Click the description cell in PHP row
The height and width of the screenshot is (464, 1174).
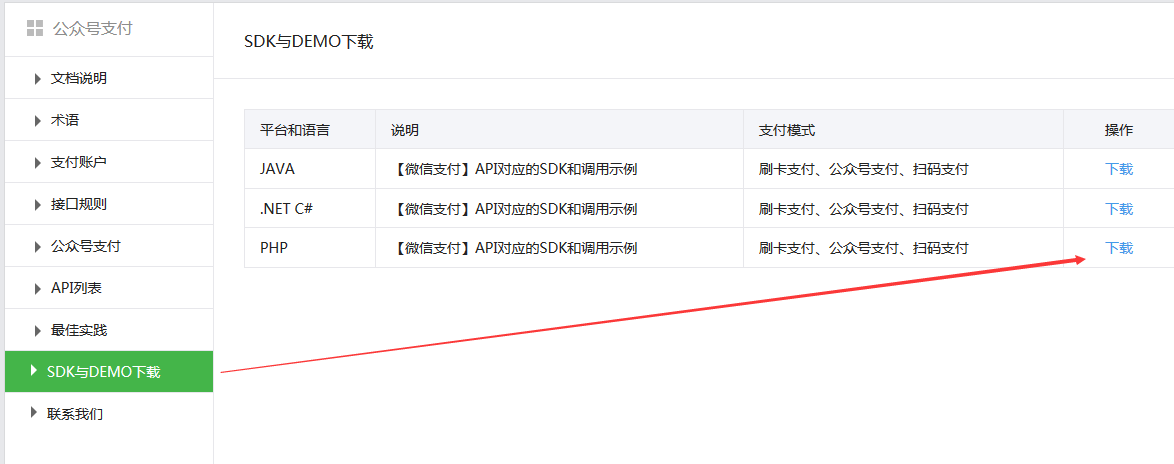(x=559, y=248)
